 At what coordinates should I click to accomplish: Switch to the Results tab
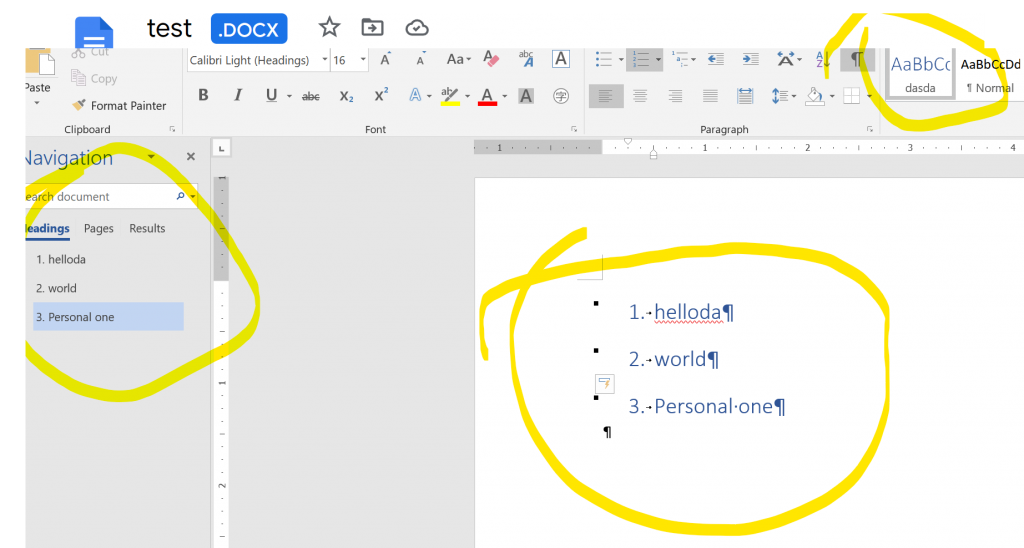click(147, 229)
